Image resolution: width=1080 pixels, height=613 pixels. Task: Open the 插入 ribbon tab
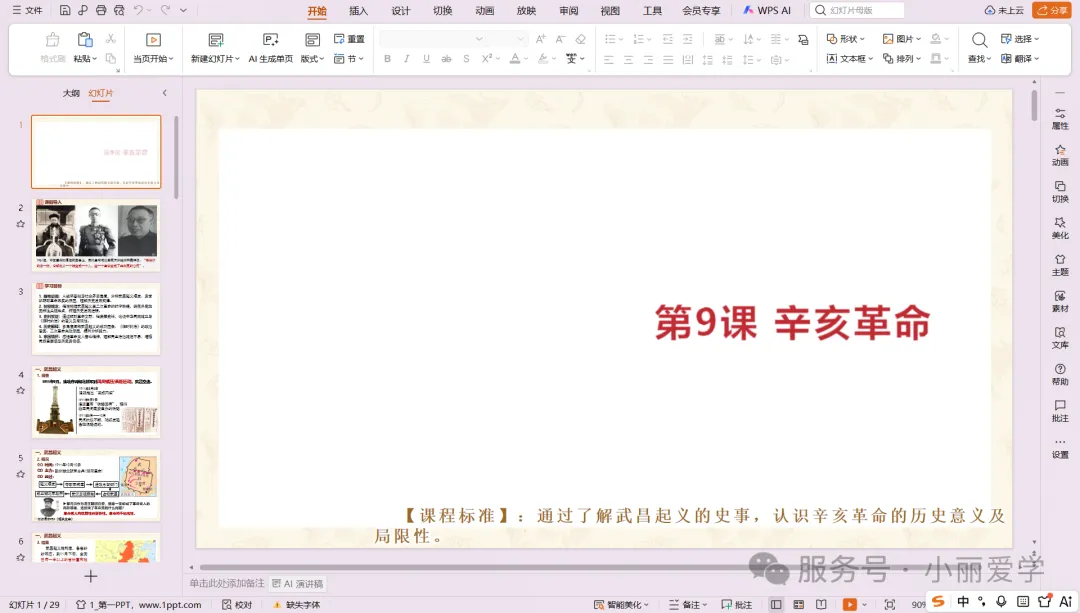pos(358,11)
